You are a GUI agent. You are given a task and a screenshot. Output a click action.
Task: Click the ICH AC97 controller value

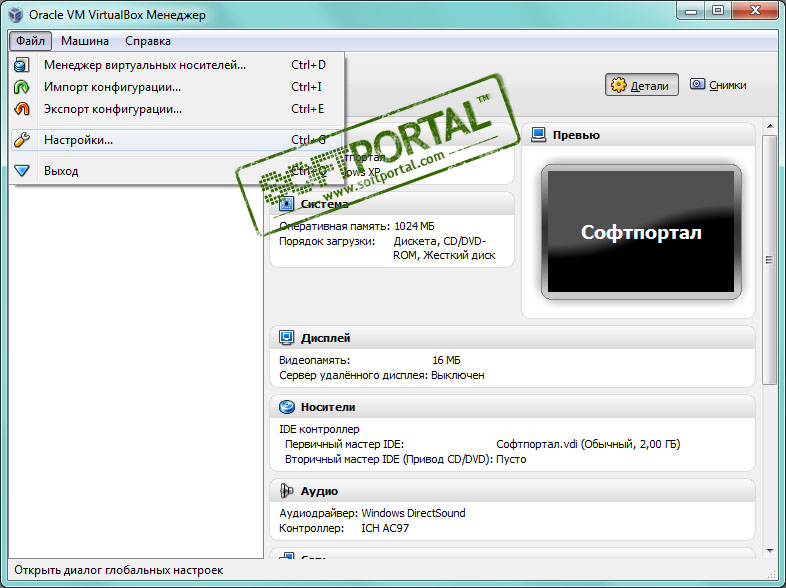tap(385, 528)
